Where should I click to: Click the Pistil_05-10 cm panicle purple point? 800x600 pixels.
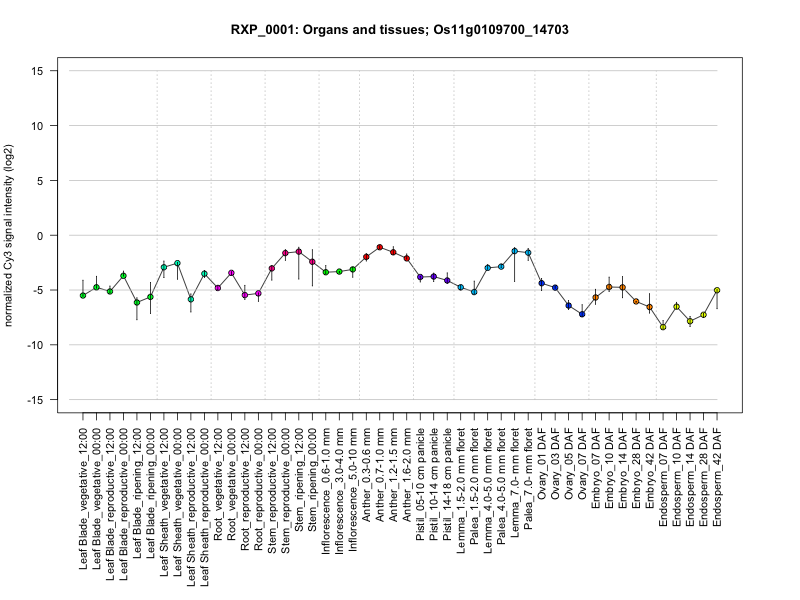(x=420, y=277)
